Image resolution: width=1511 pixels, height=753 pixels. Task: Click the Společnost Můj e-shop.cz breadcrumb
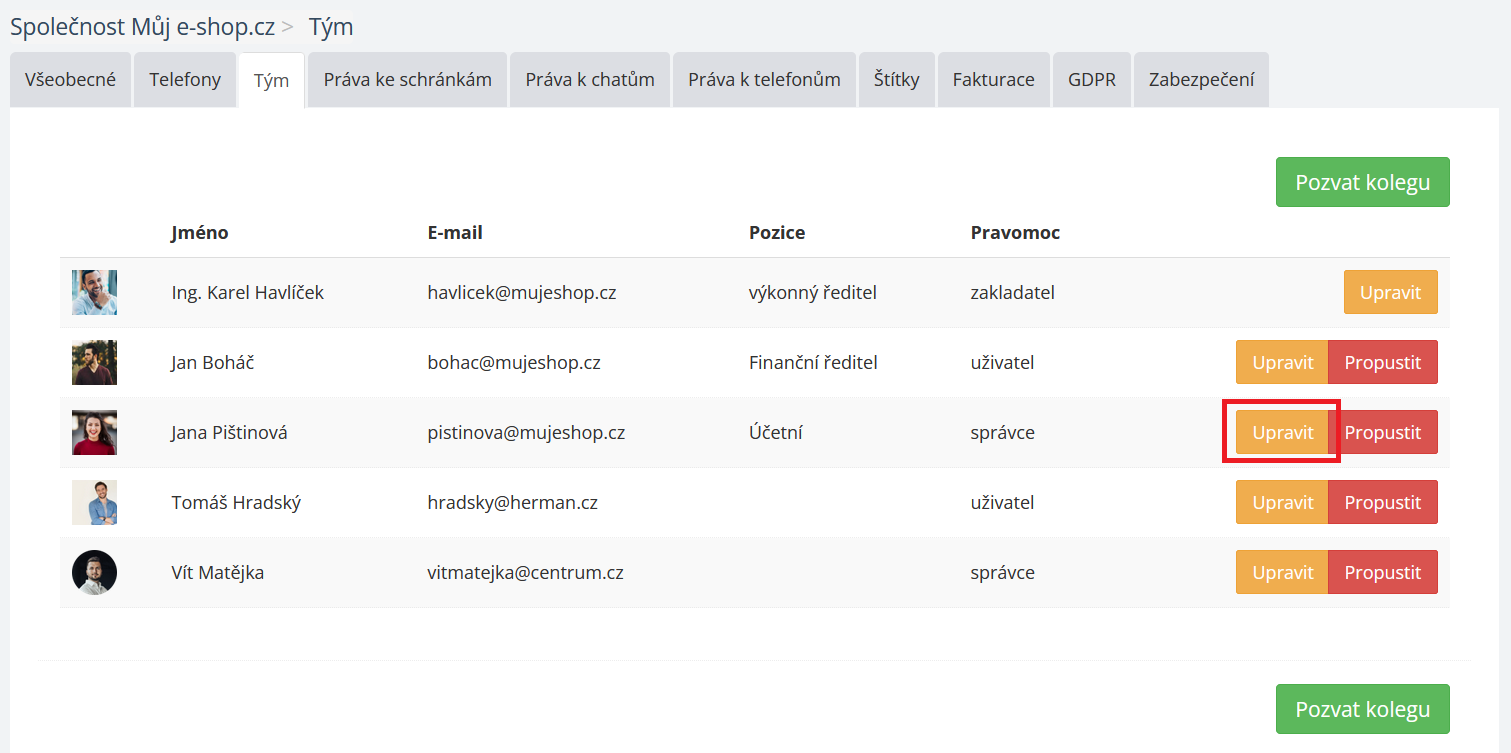pos(142,27)
